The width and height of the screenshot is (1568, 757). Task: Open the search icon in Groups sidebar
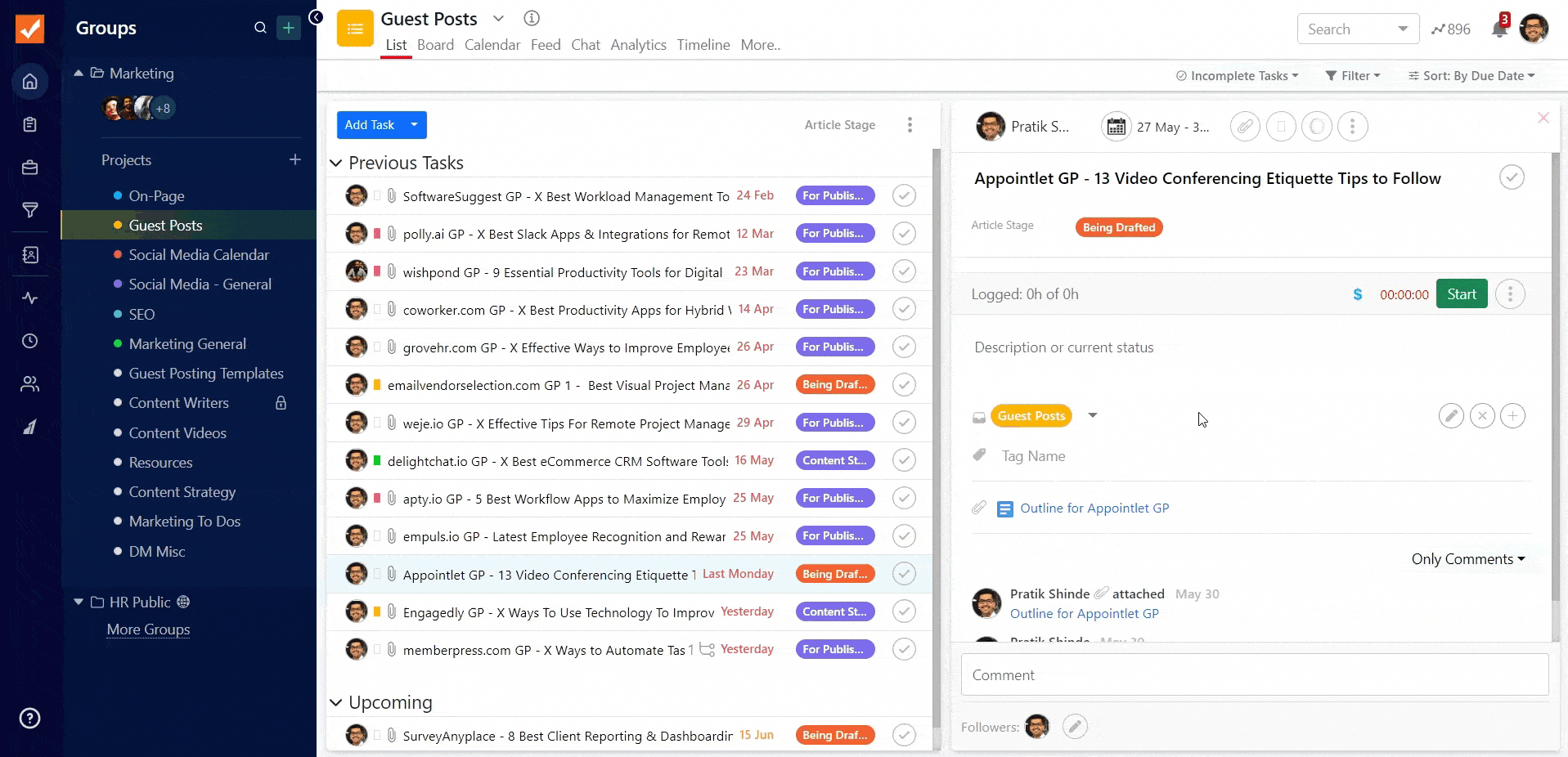260,28
